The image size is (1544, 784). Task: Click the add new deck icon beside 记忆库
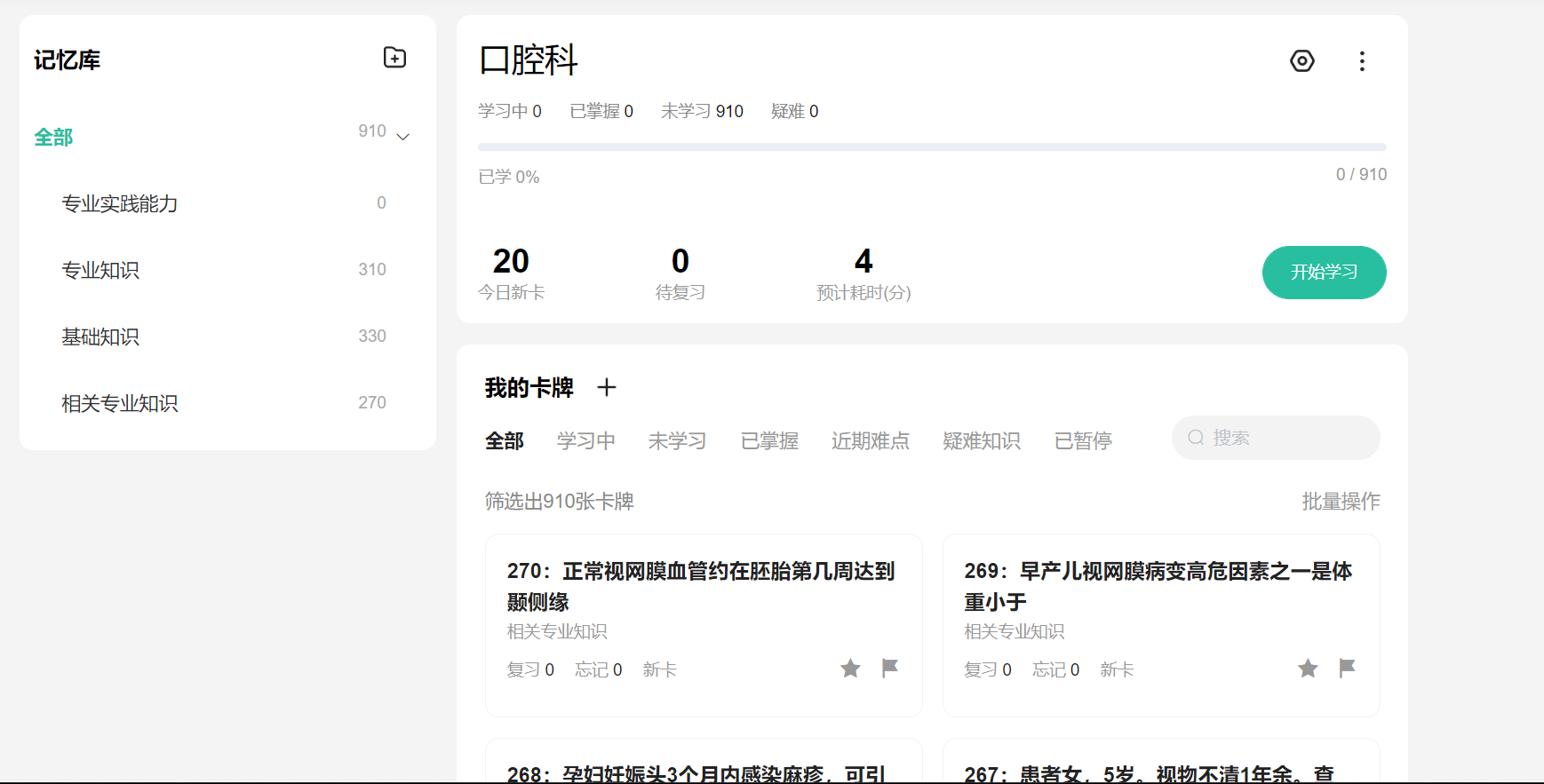[x=394, y=58]
